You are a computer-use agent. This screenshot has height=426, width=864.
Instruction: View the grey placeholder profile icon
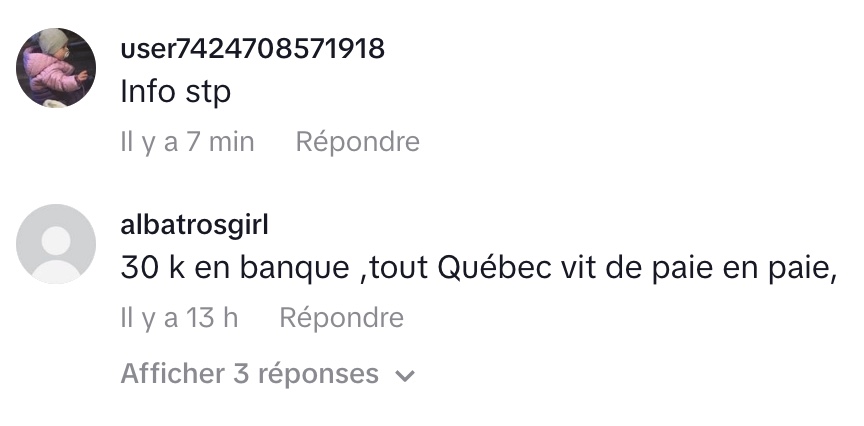tap(56, 244)
